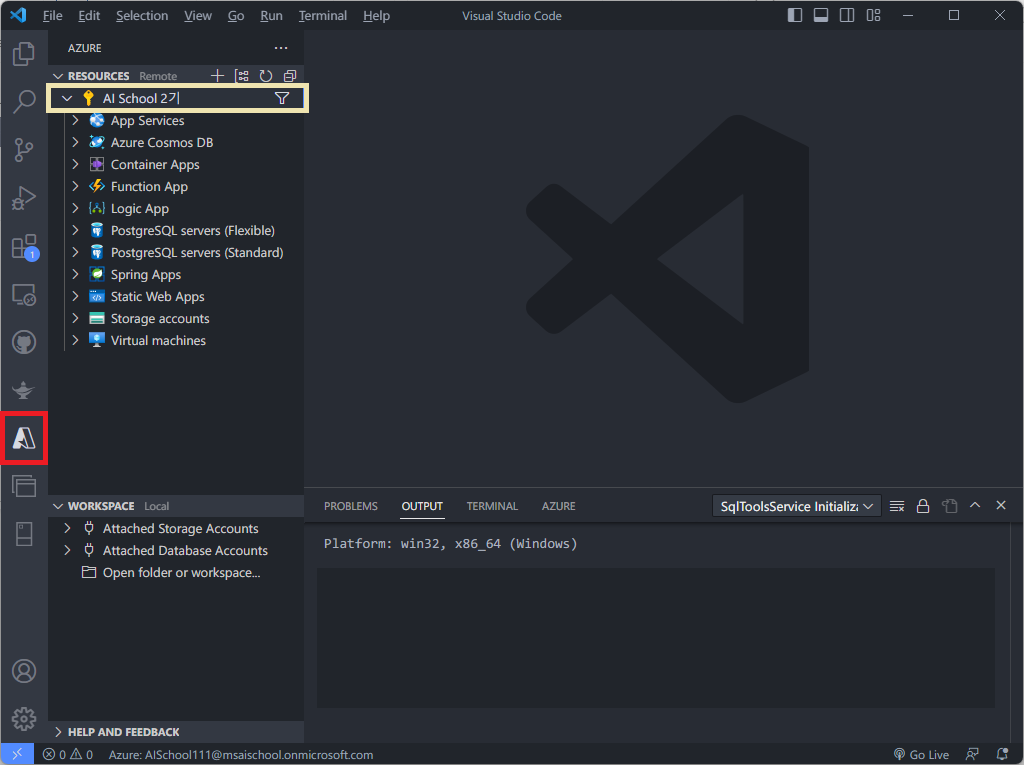
Task: Open the SQL Server icon view
Action: pyautogui.click(x=24, y=534)
